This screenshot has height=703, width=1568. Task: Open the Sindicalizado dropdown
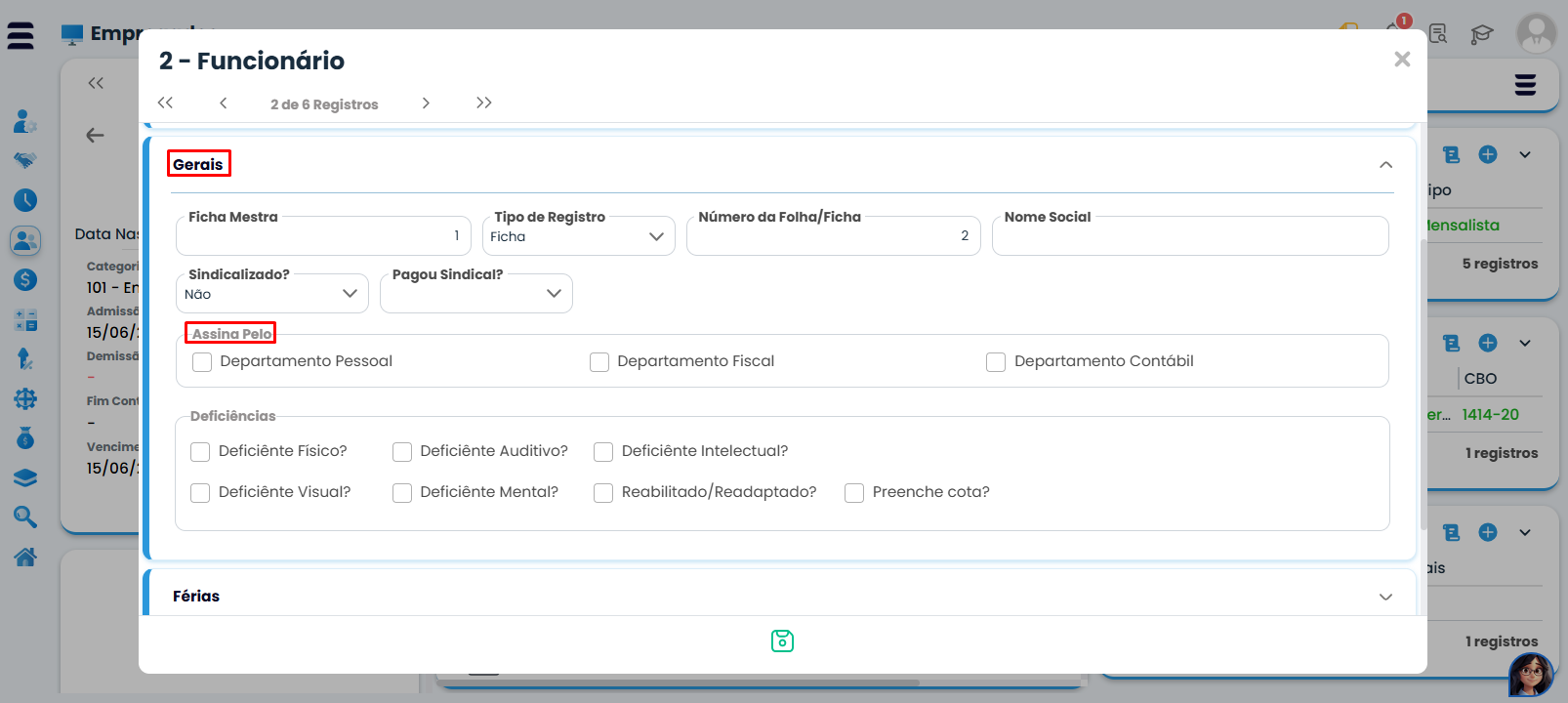pos(271,294)
